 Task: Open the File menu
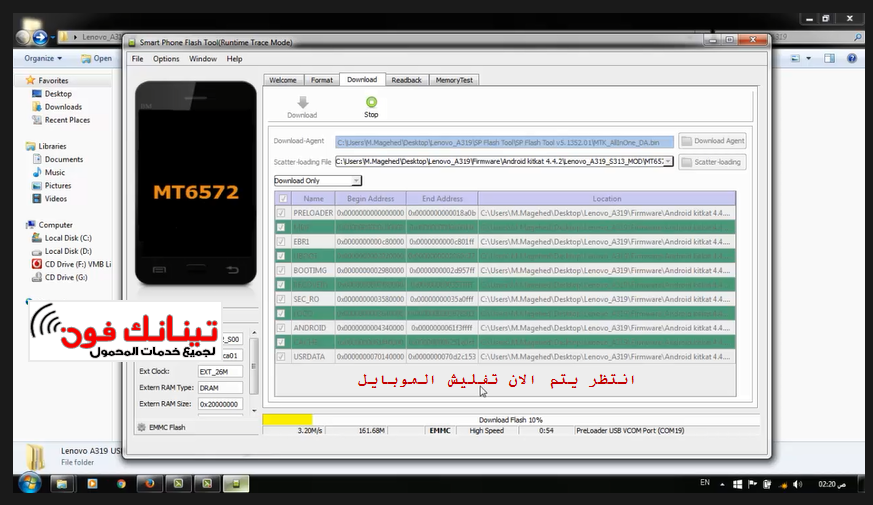click(138, 58)
